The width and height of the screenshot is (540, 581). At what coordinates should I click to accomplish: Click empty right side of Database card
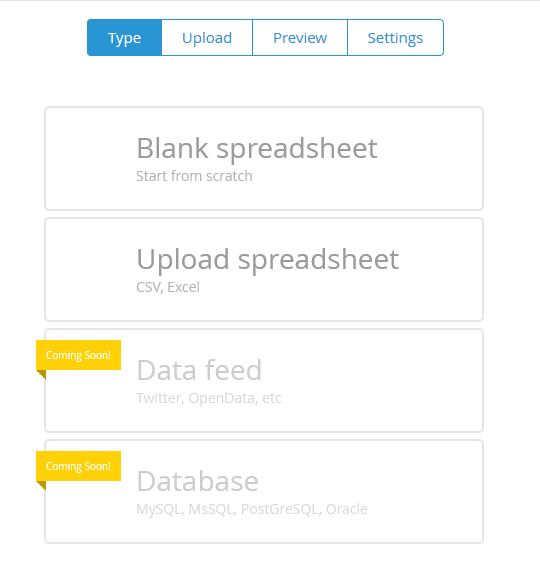click(426, 492)
